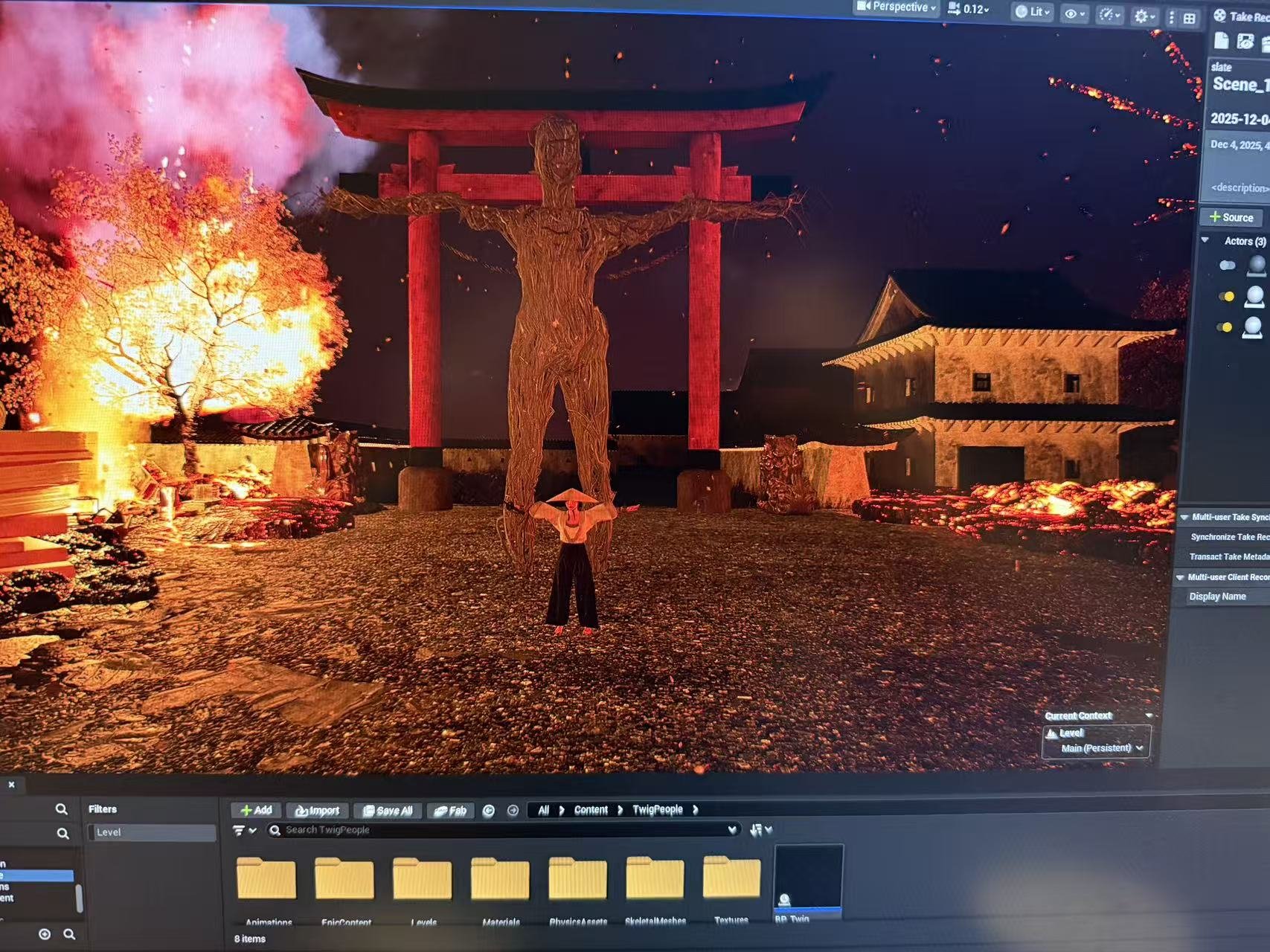Select the third actor source icon
1270x952 pixels.
tap(1252, 327)
